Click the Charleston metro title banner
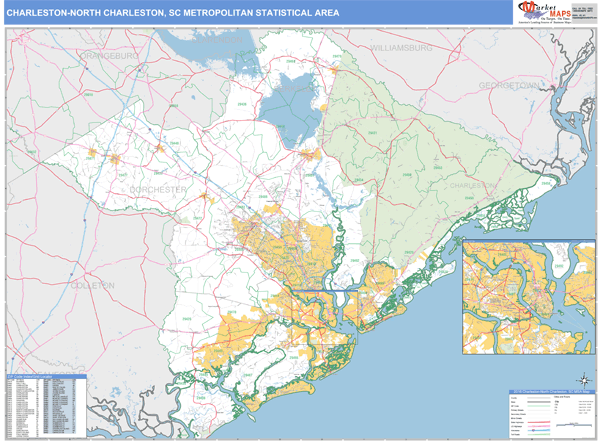This screenshot has width=600, height=441. pos(172,12)
